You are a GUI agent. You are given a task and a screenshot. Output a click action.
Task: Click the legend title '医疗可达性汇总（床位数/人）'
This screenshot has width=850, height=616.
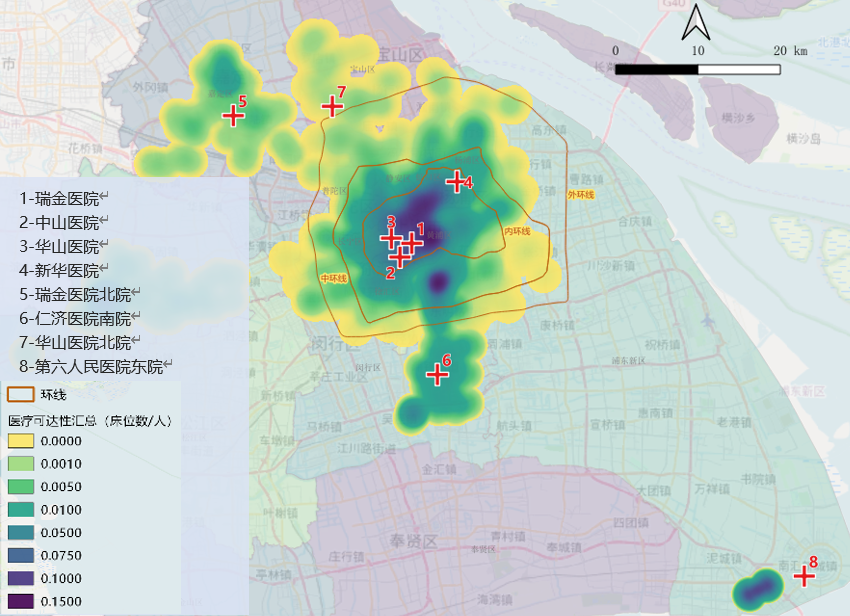[90, 421]
